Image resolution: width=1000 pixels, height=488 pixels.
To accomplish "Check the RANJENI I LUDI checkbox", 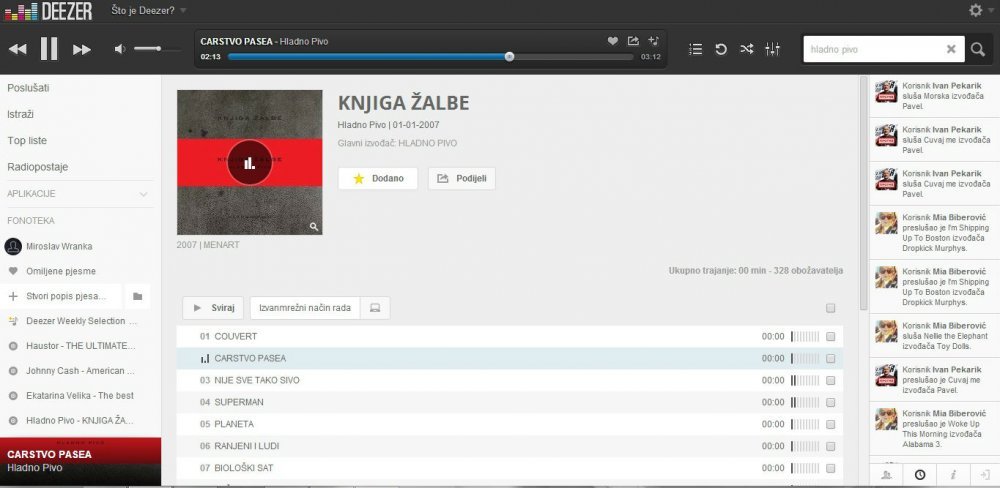I will point(830,446).
